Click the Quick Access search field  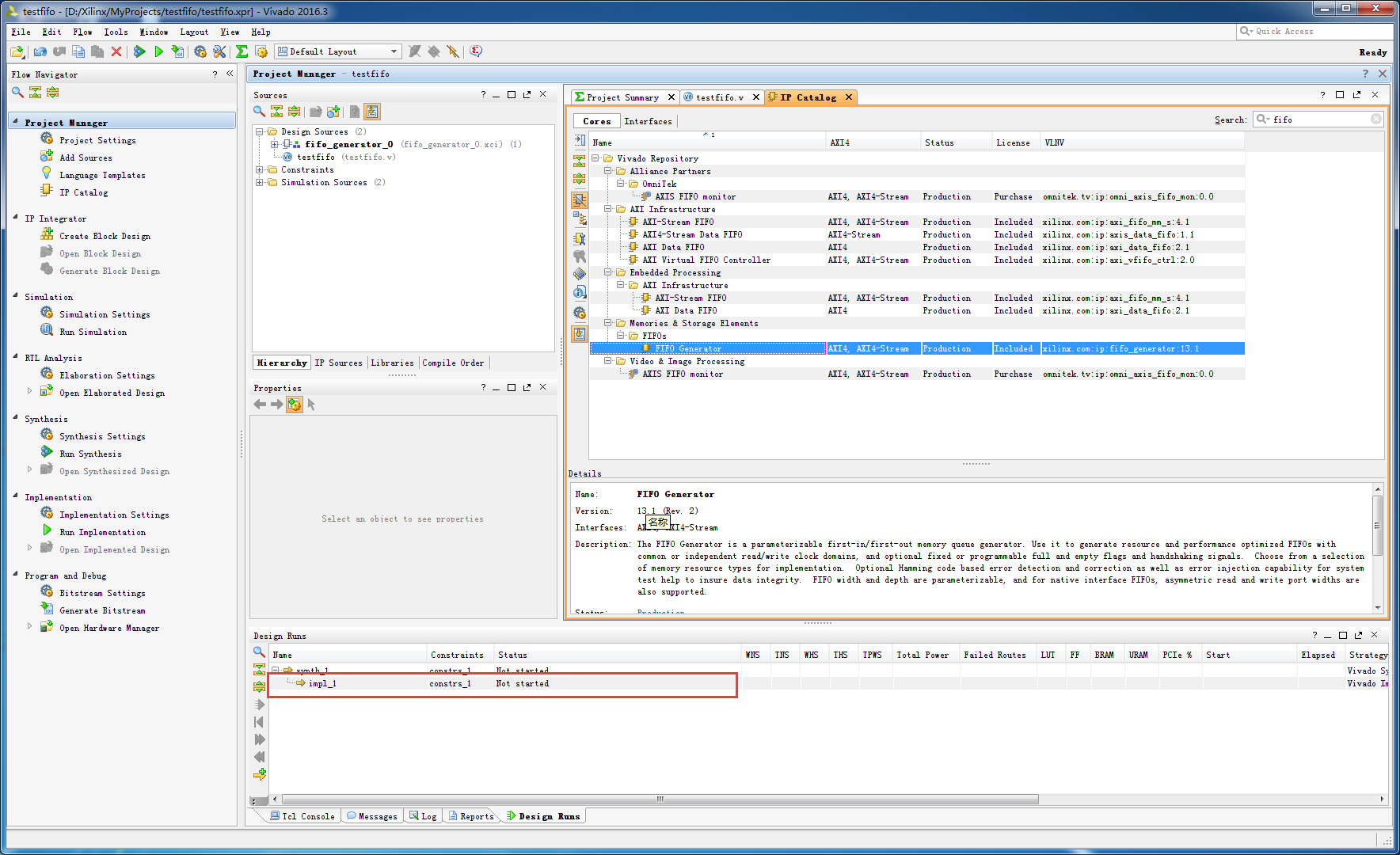point(1314,32)
